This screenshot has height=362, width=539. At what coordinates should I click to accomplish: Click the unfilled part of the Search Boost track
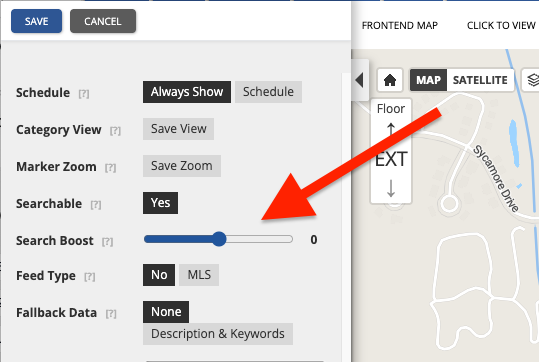coord(260,239)
